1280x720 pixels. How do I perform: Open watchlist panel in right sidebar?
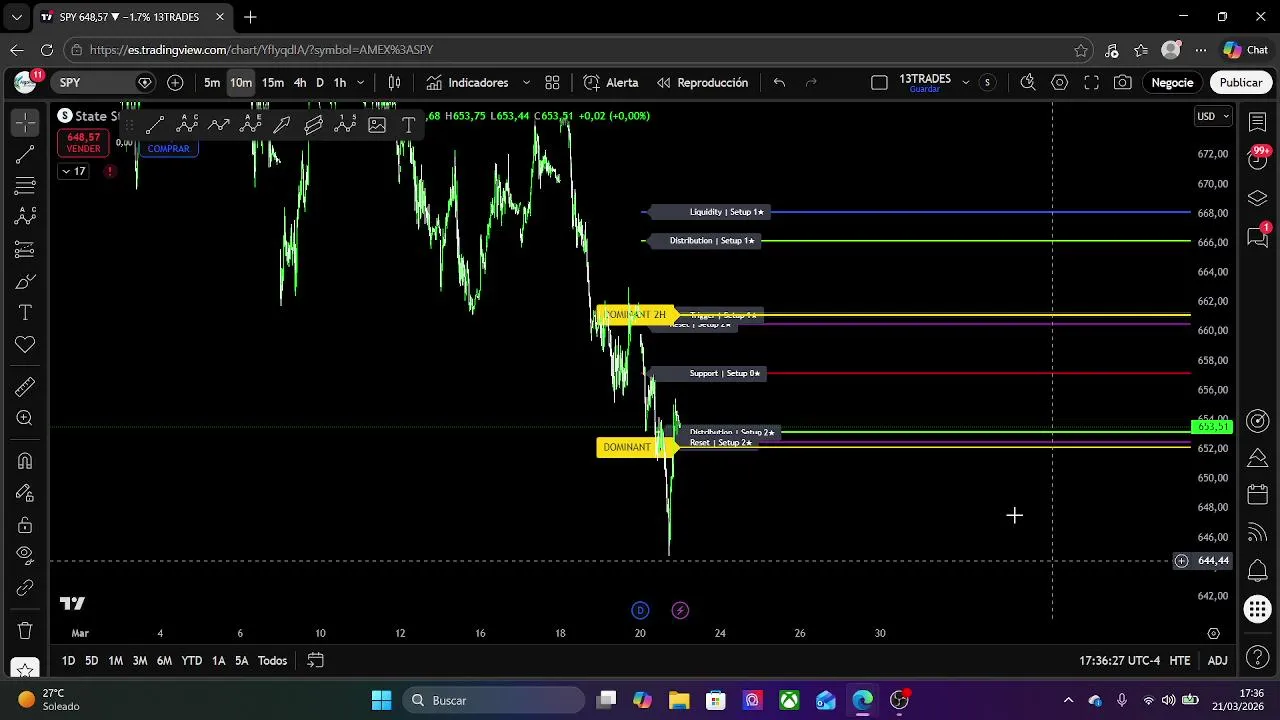1258,122
